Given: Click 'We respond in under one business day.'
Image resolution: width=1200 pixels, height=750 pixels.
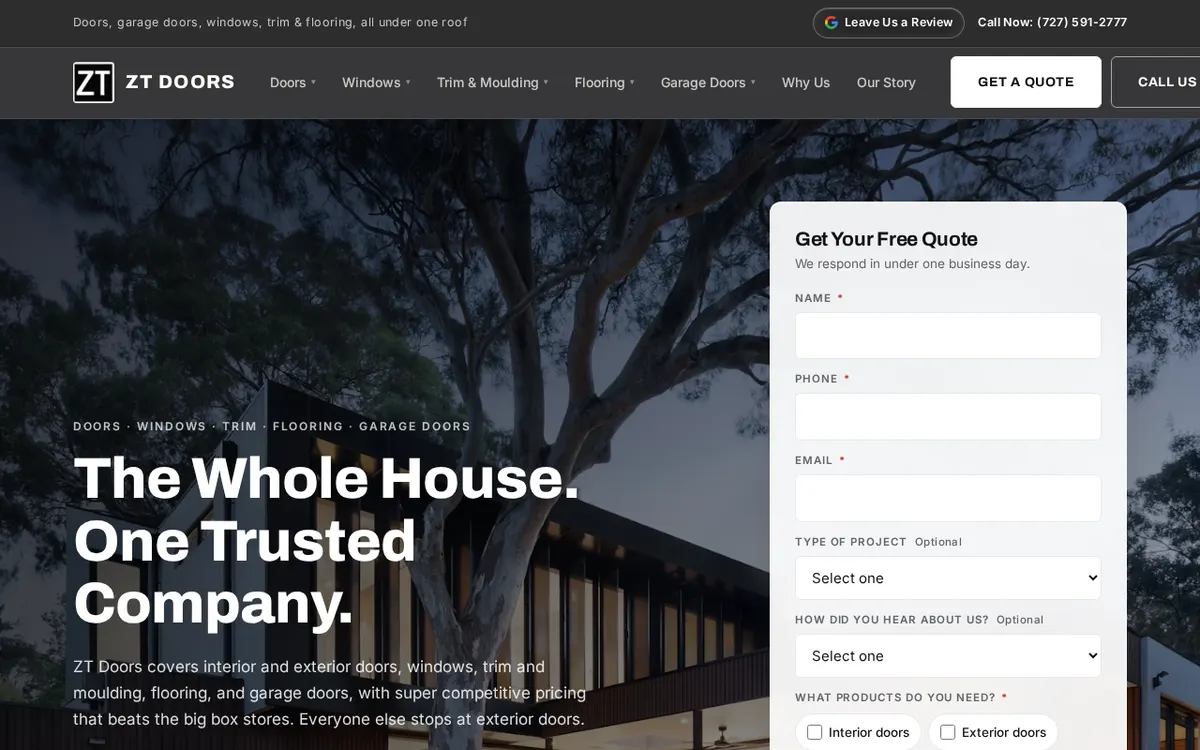Looking at the screenshot, I should coord(912,264).
